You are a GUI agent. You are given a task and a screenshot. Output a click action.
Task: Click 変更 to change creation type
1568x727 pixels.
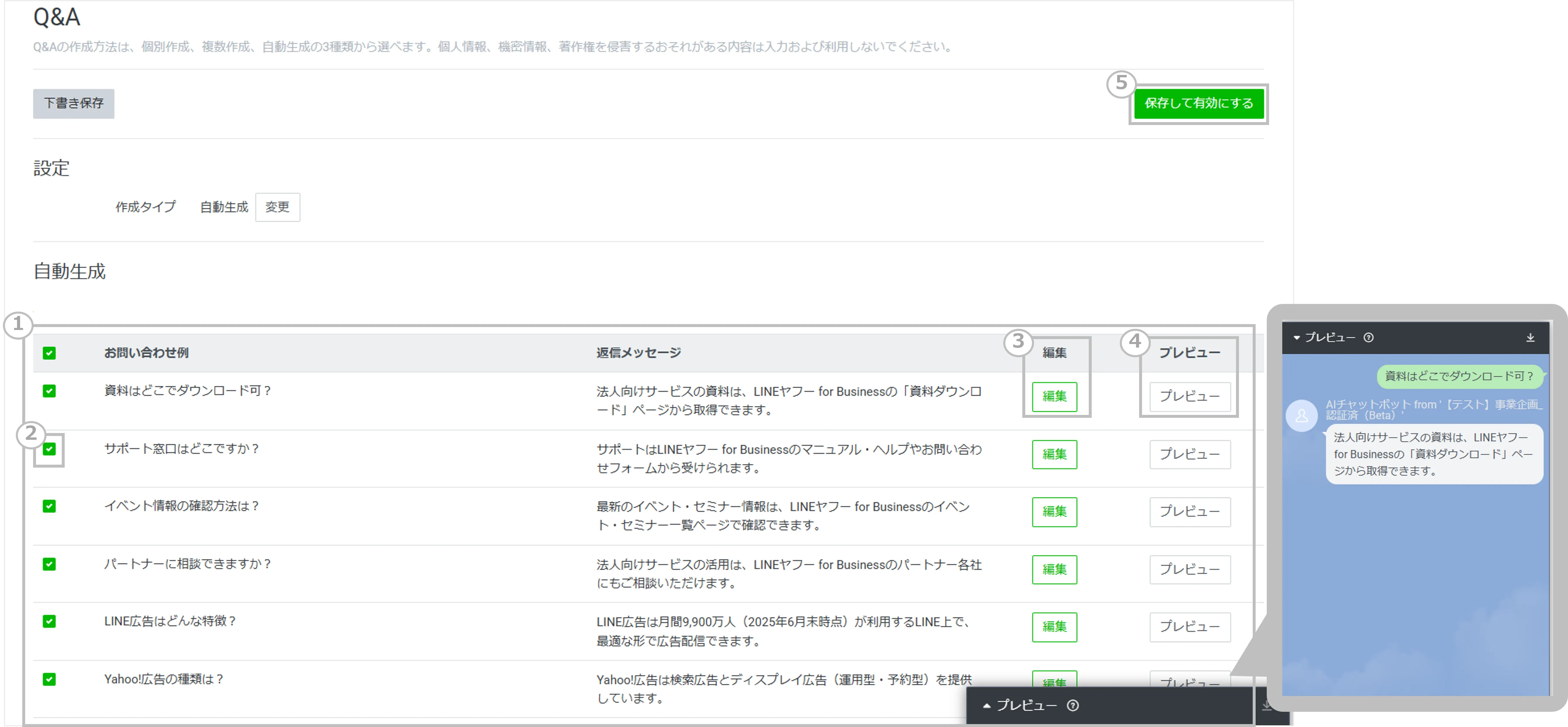(x=277, y=207)
